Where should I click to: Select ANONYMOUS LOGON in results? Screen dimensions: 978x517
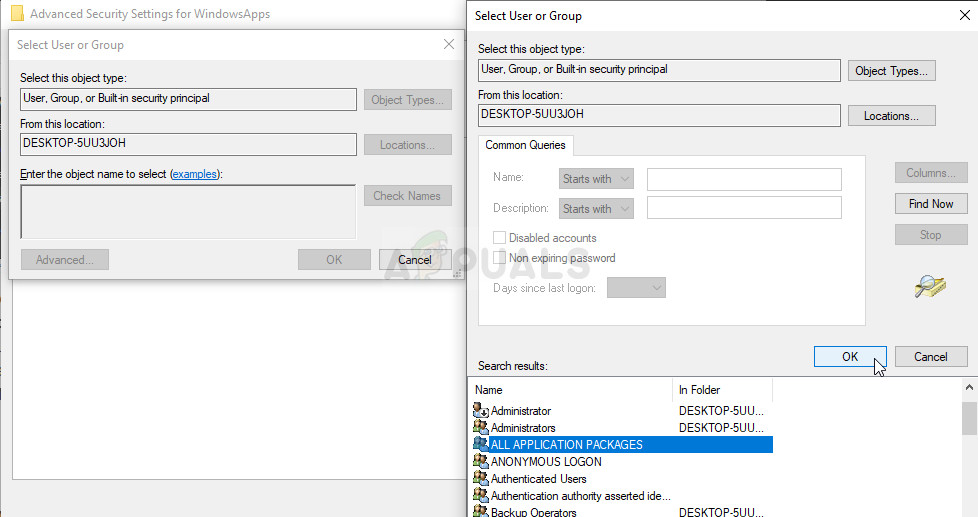[546, 461]
